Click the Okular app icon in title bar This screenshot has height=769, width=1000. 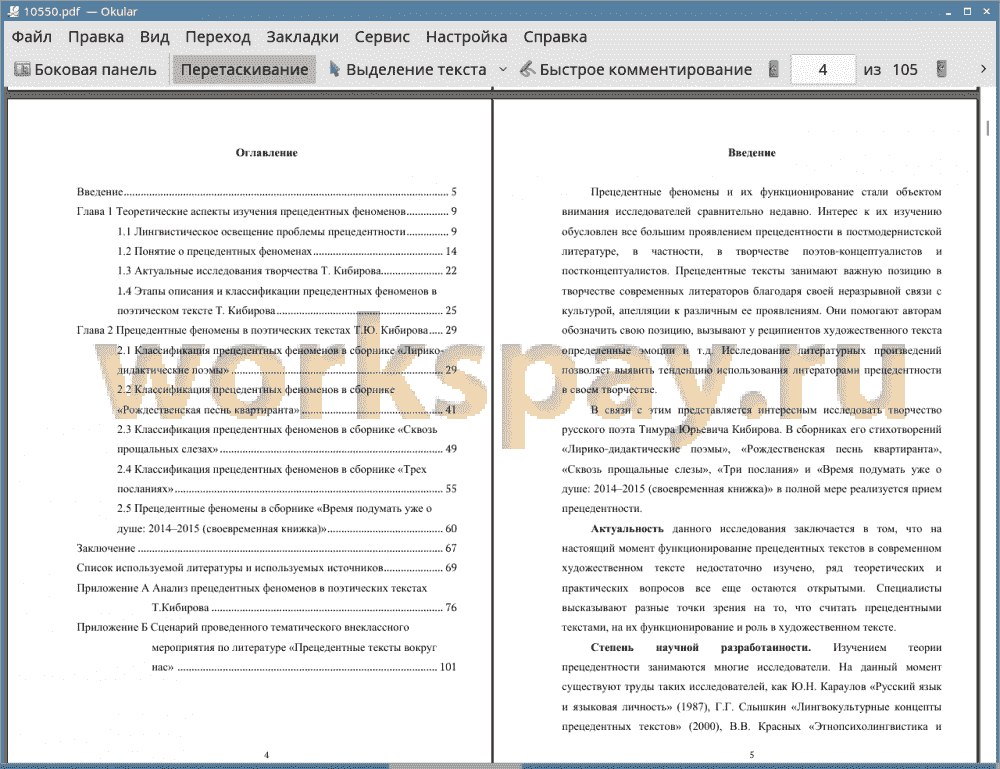(13, 11)
